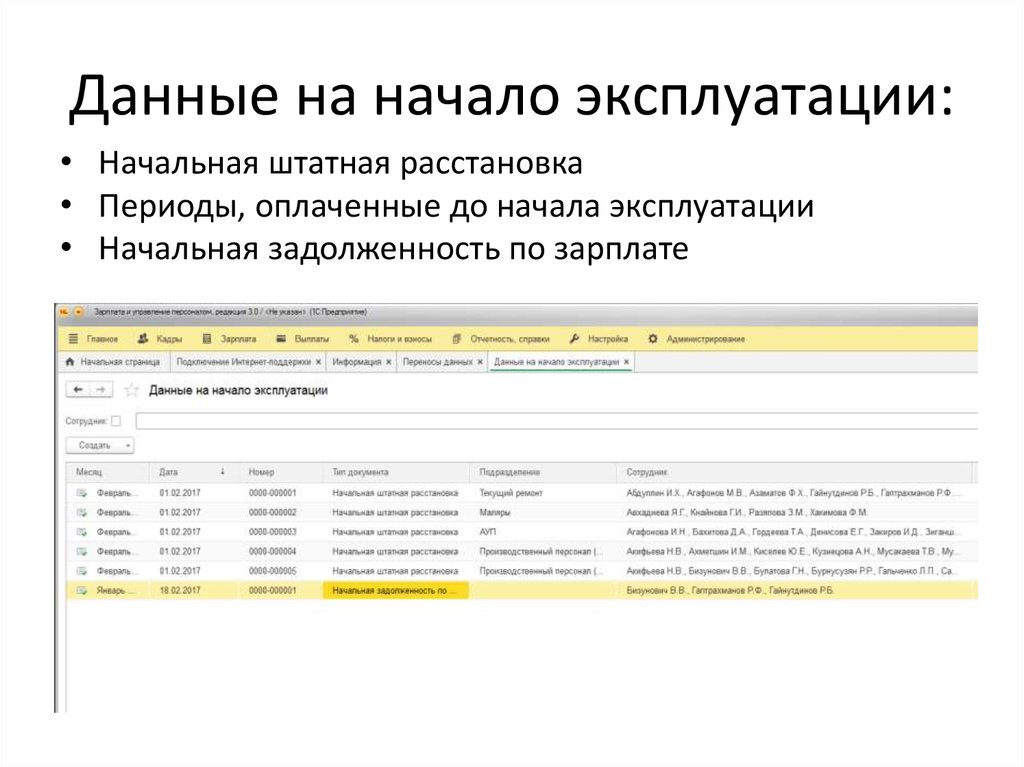Viewport: 1024px width, 767px height.
Task: Open the Кадры section
Action: [169, 339]
